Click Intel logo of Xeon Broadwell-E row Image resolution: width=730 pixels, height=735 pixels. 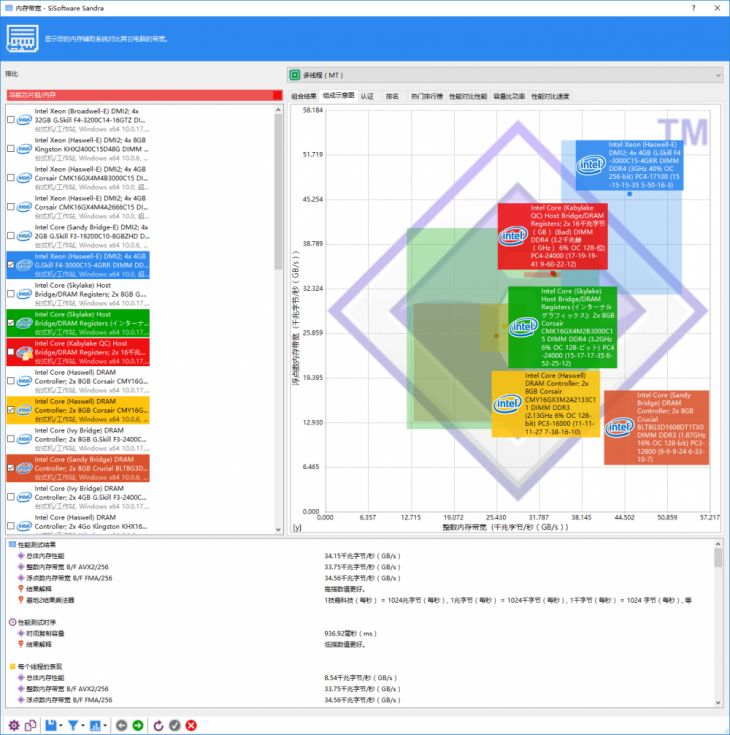24,120
